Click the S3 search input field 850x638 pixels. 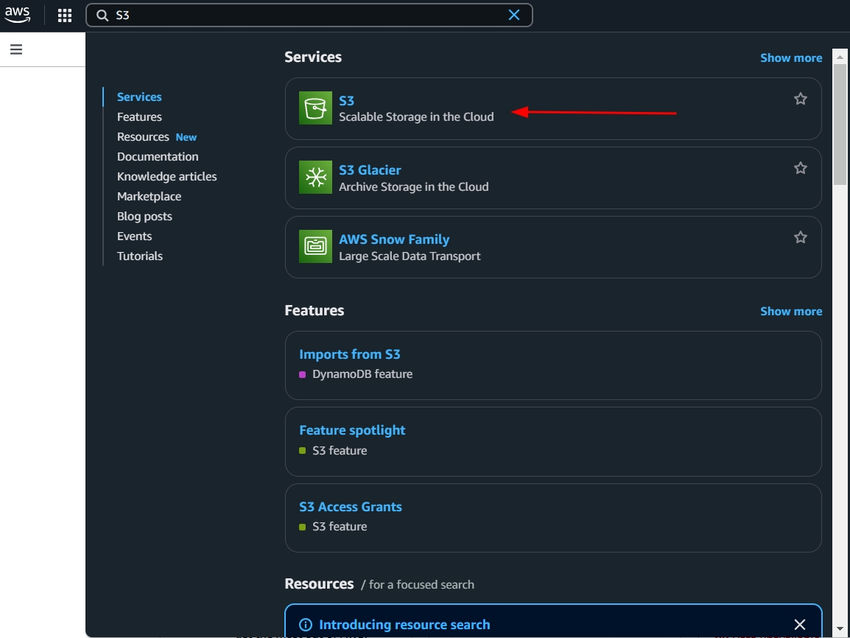pyautogui.click(x=309, y=15)
